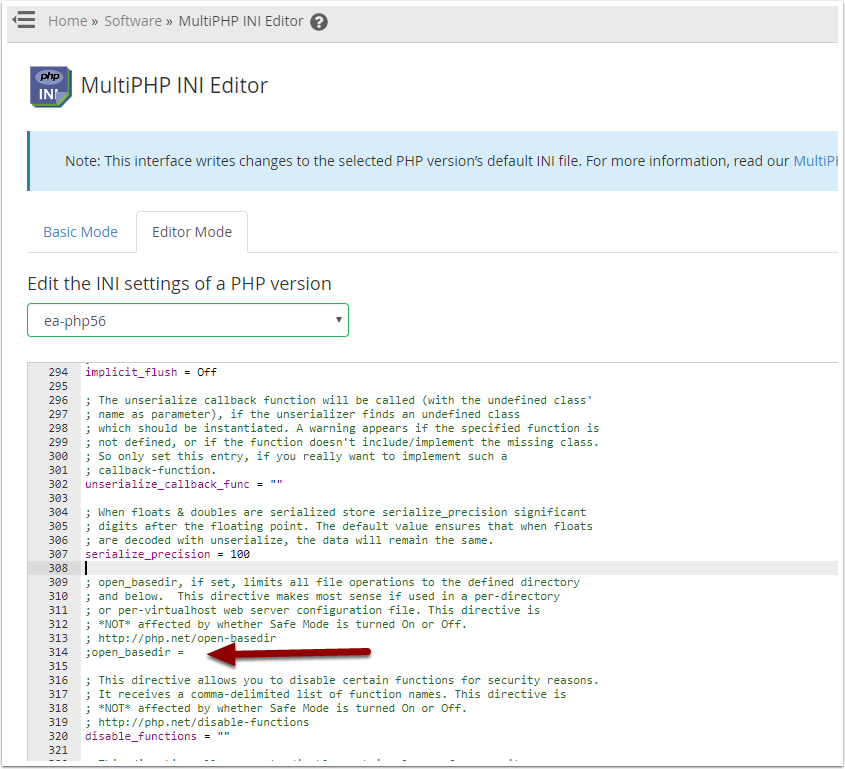Click the comment '; are decoded with unserialize'
Viewport: 845px width, 769px height.
coord(289,541)
